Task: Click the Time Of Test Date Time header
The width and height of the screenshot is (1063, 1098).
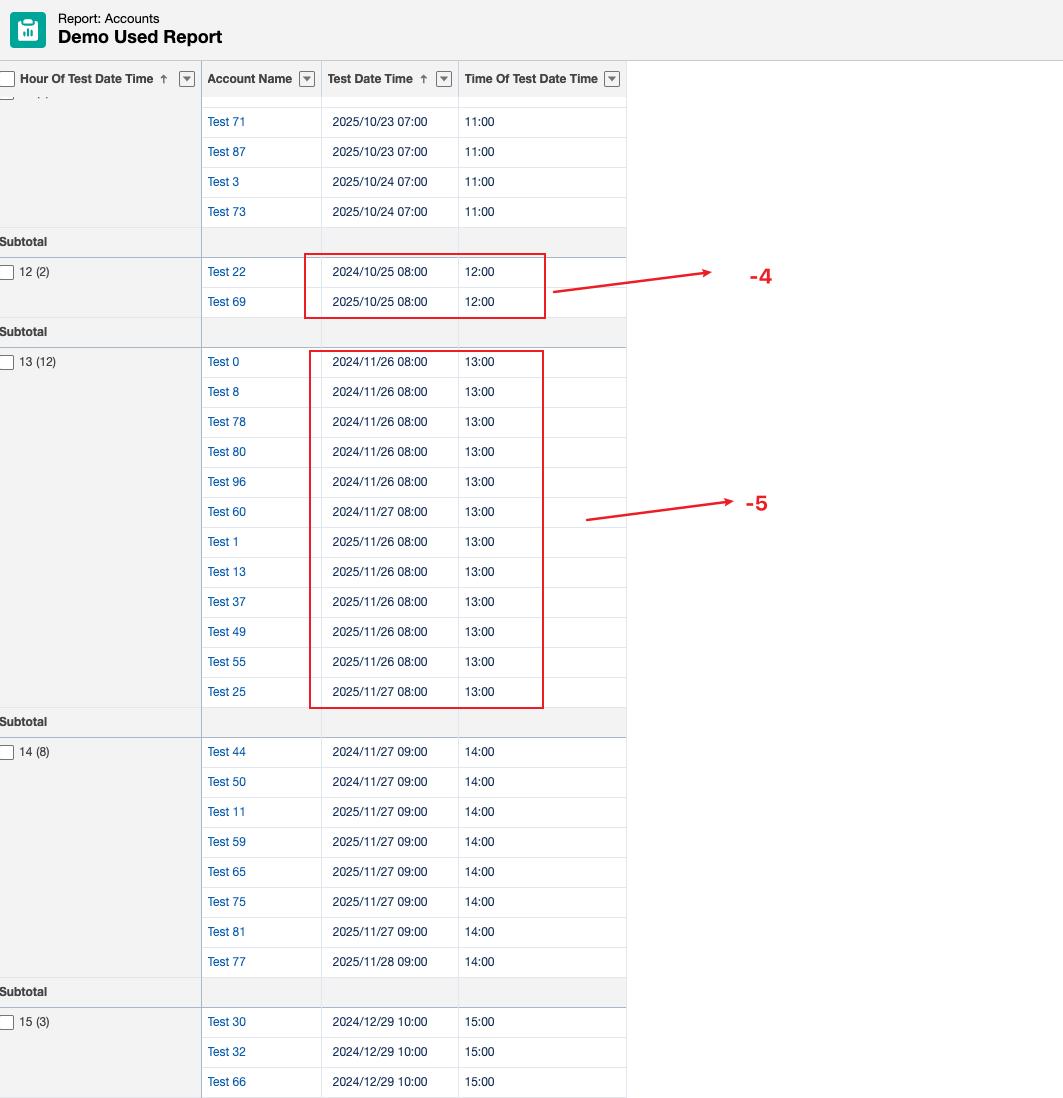Action: 530,79
